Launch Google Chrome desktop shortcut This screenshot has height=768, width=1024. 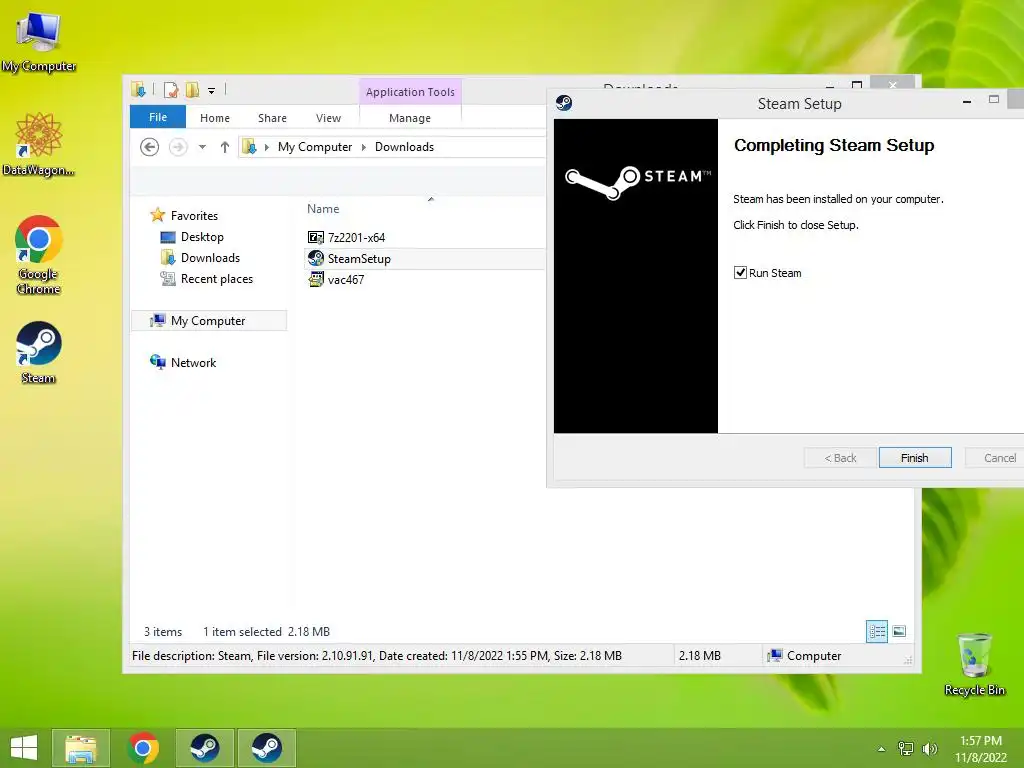[x=39, y=254]
